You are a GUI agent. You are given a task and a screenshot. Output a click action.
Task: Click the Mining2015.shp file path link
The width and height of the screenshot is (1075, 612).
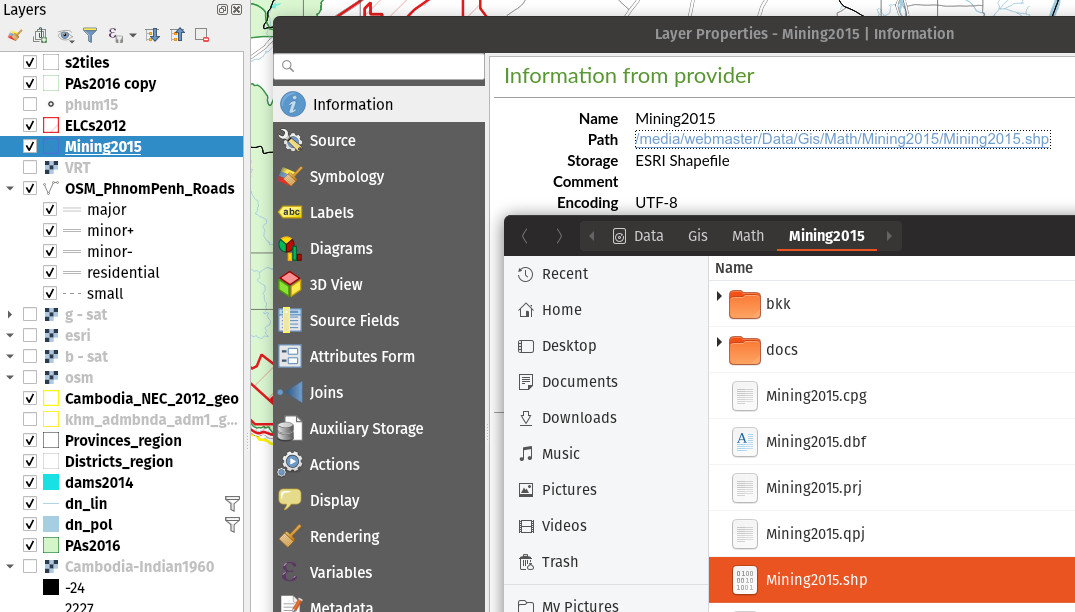click(842, 140)
